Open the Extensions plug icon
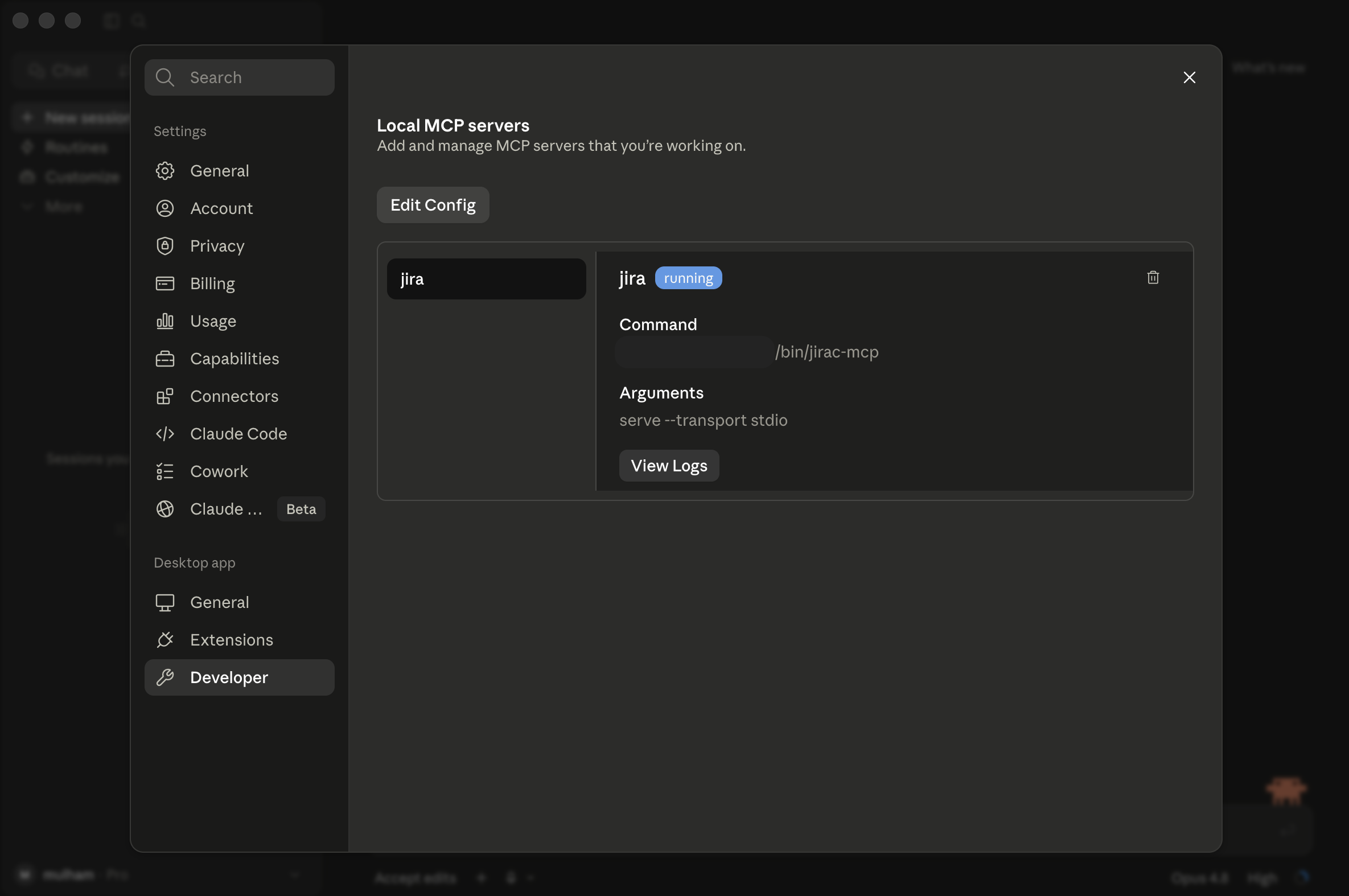 (x=165, y=640)
